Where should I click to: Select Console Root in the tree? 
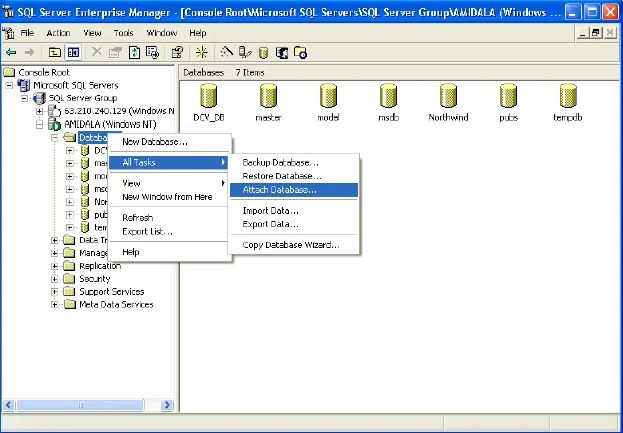coord(44,72)
